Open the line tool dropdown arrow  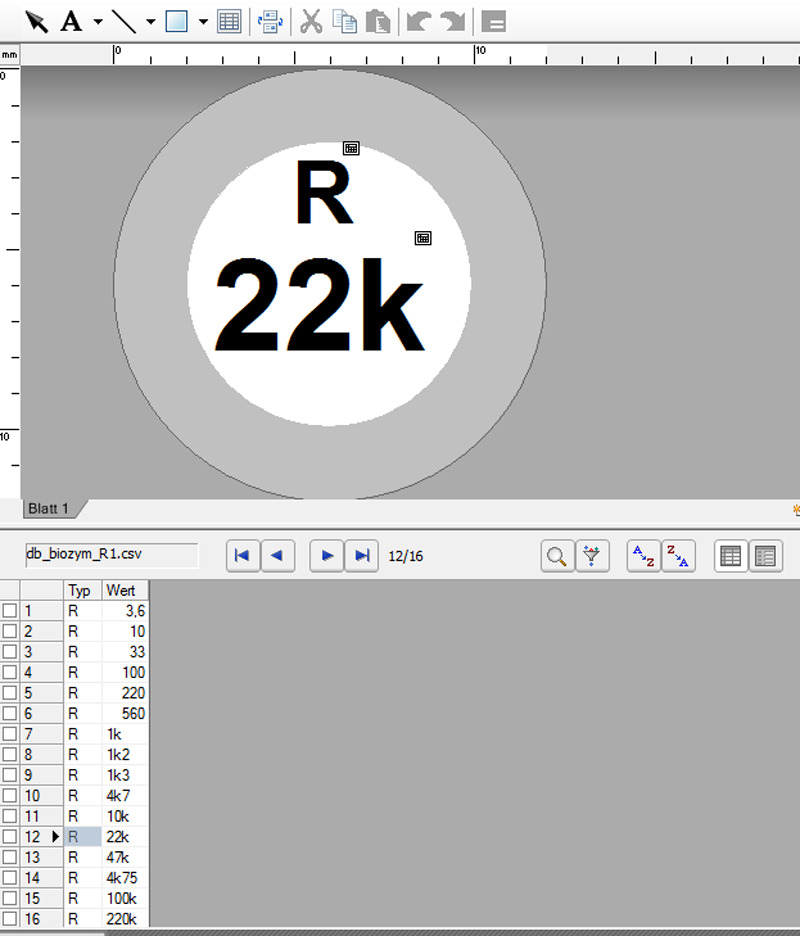click(x=150, y=22)
